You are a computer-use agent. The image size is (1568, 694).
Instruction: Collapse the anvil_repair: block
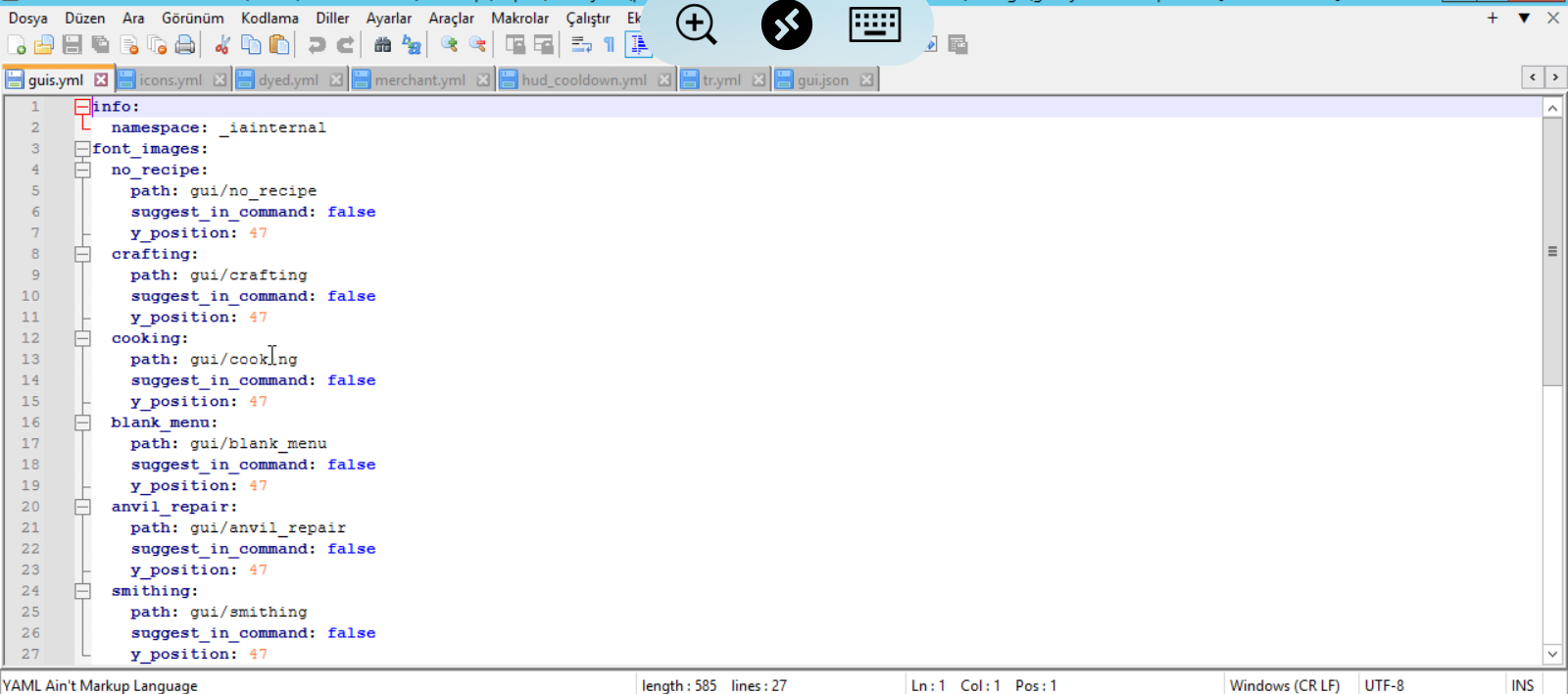[x=82, y=507]
